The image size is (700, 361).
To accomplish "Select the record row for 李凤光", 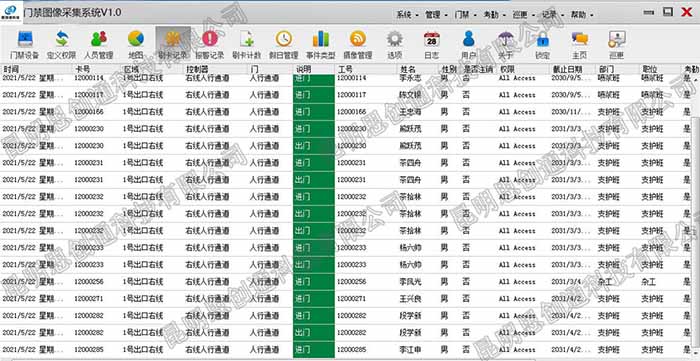I will [x=346, y=282].
